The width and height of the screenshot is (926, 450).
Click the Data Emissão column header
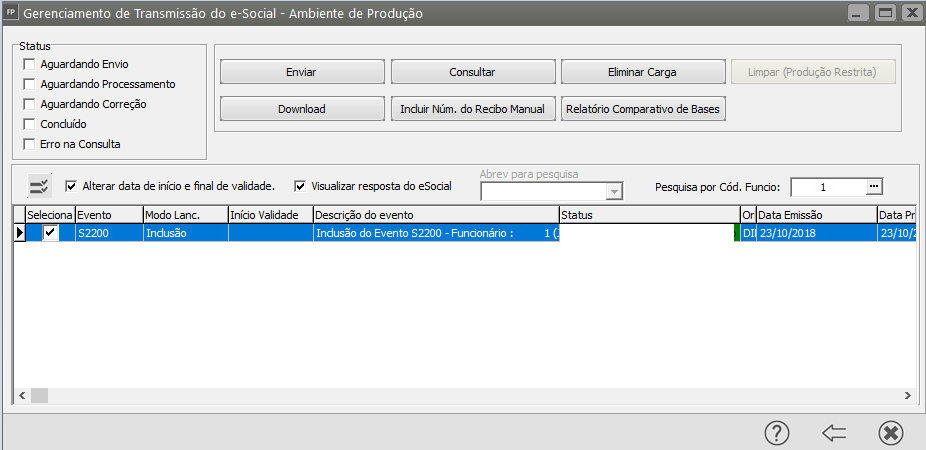(x=817, y=215)
